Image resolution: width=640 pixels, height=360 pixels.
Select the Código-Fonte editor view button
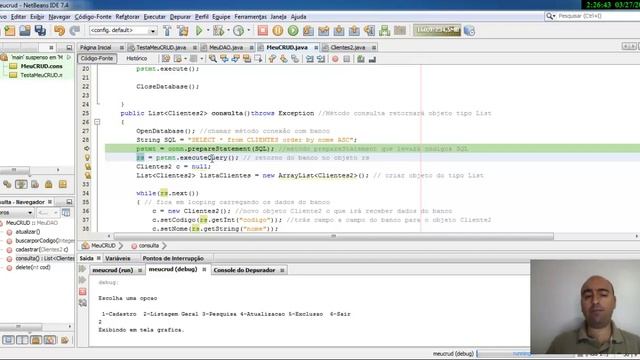coord(97,58)
